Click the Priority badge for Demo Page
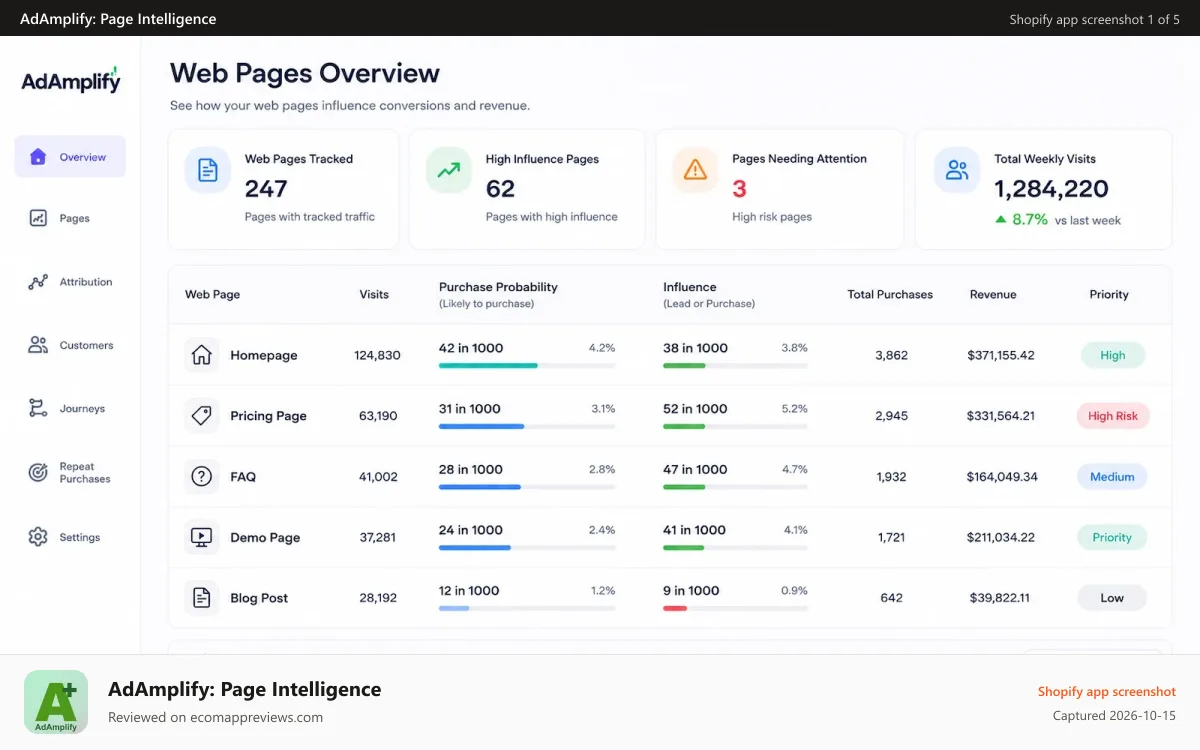1200x750 pixels. [1112, 537]
